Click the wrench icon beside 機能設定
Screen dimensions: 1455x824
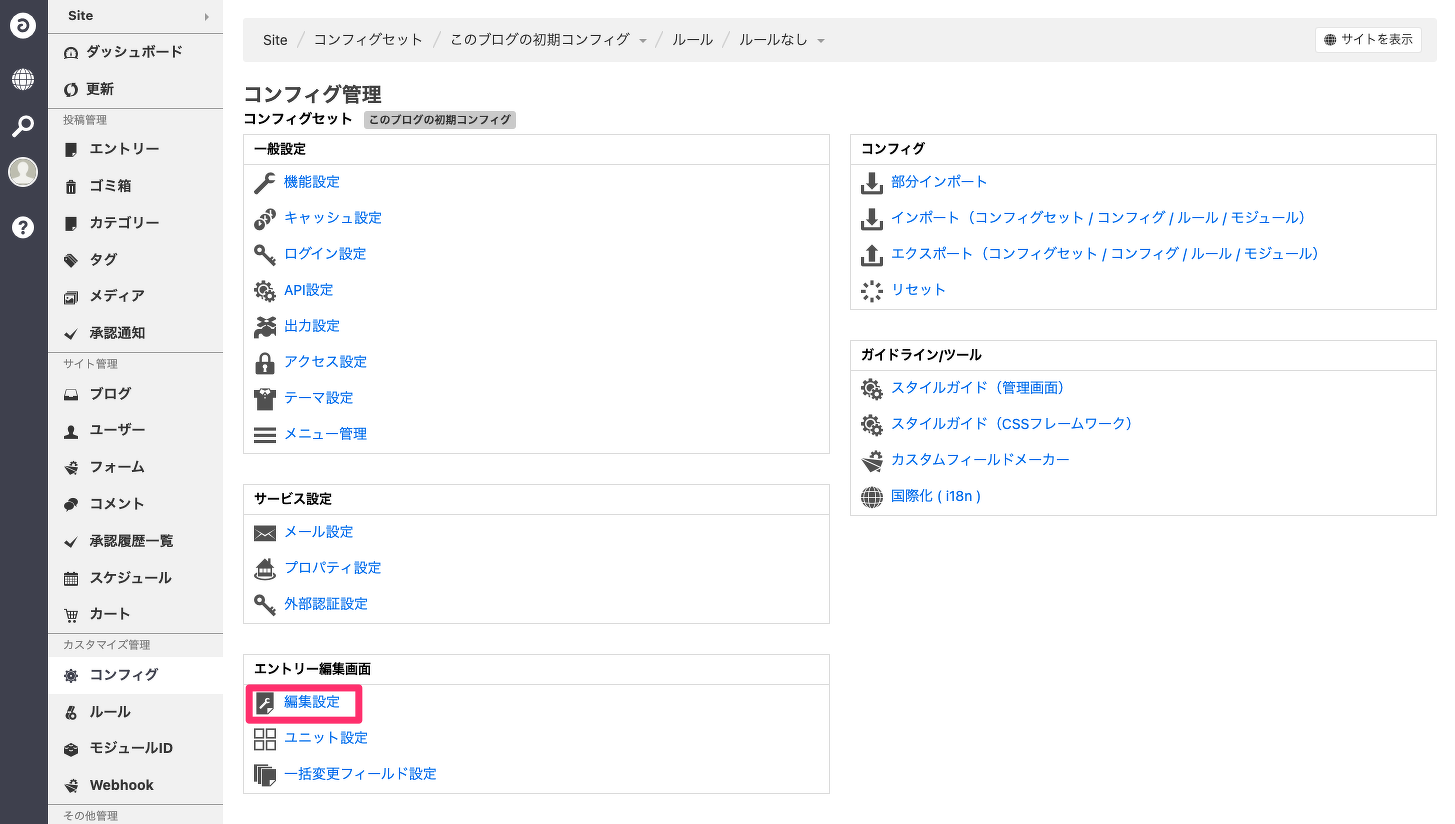point(264,182)
